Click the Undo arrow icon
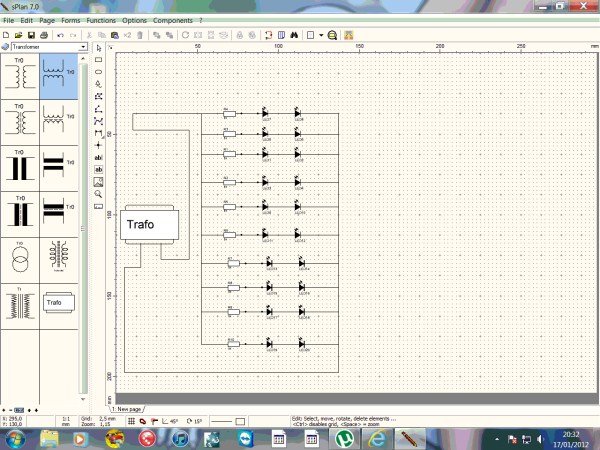The height and width of the screenshot is (450, 600). coord(61,35)
